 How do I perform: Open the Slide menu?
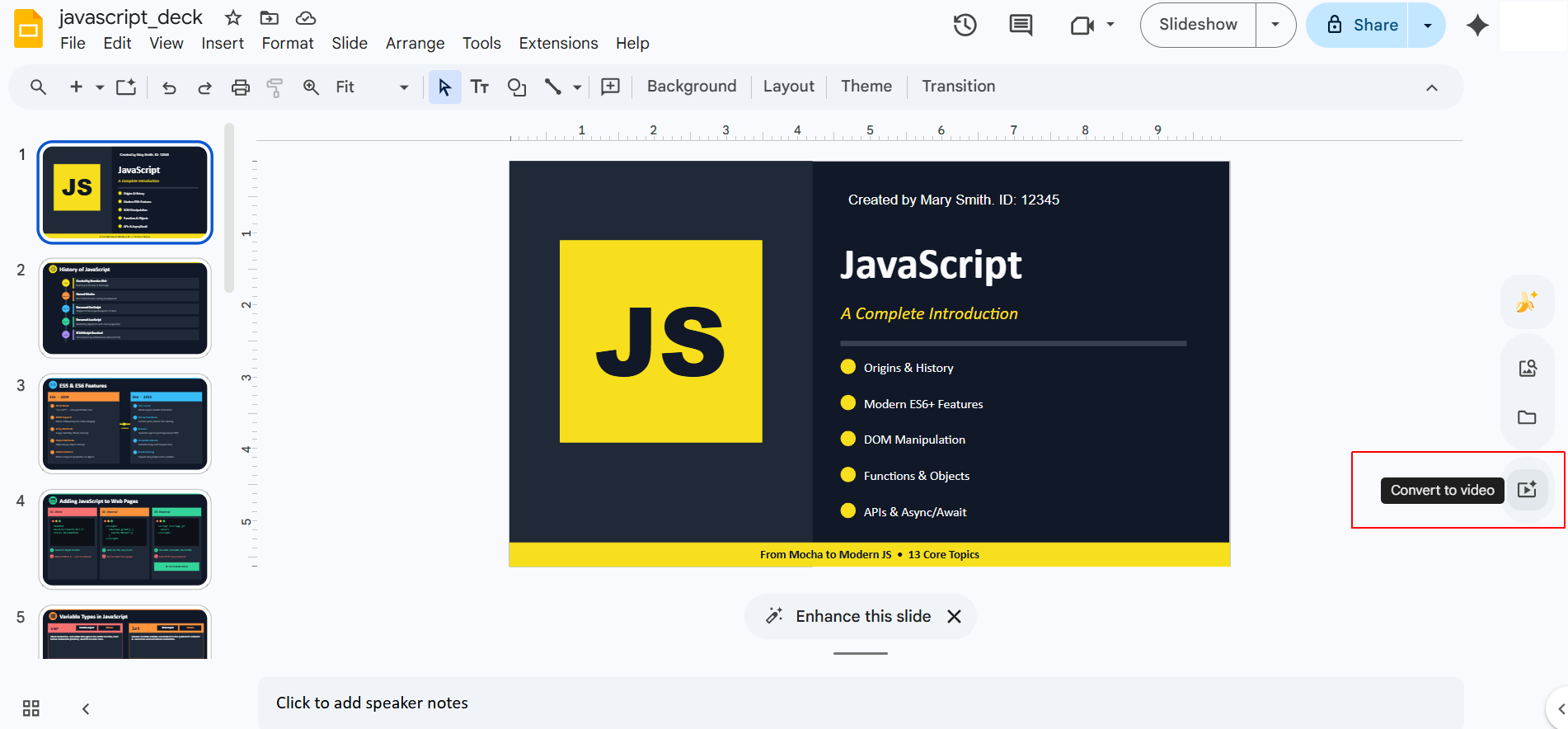click(x=350, y=43)
